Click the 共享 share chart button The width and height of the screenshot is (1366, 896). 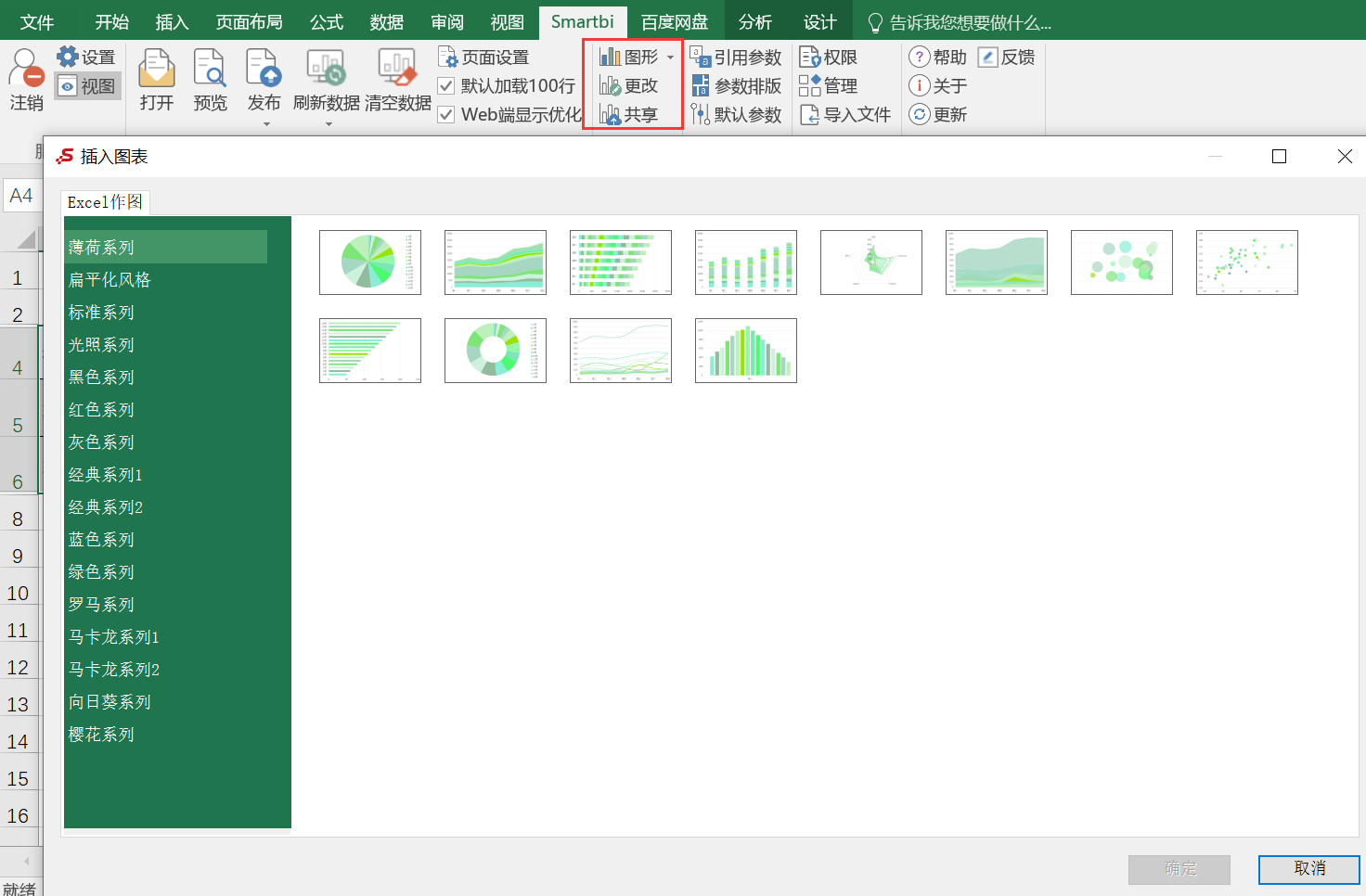click(628, 115)
